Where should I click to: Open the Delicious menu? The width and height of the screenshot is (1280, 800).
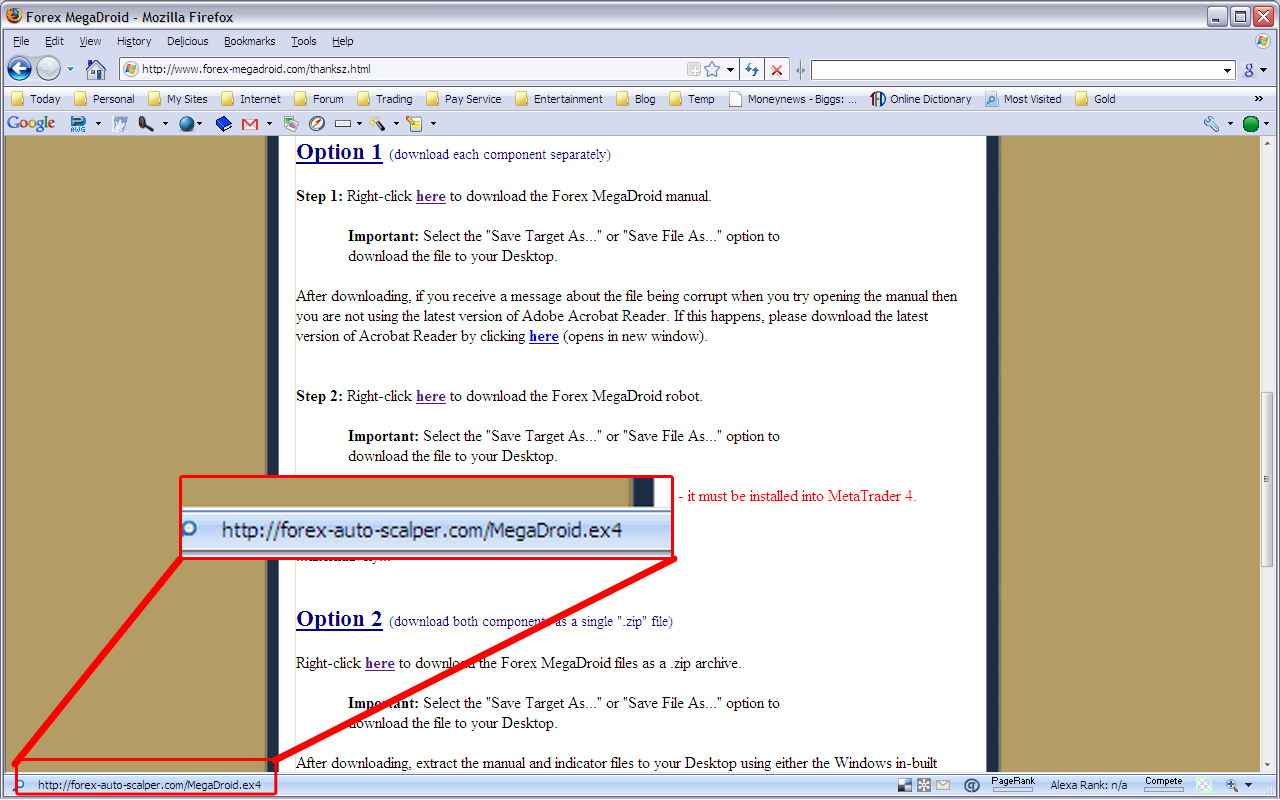tap(188, 41)
